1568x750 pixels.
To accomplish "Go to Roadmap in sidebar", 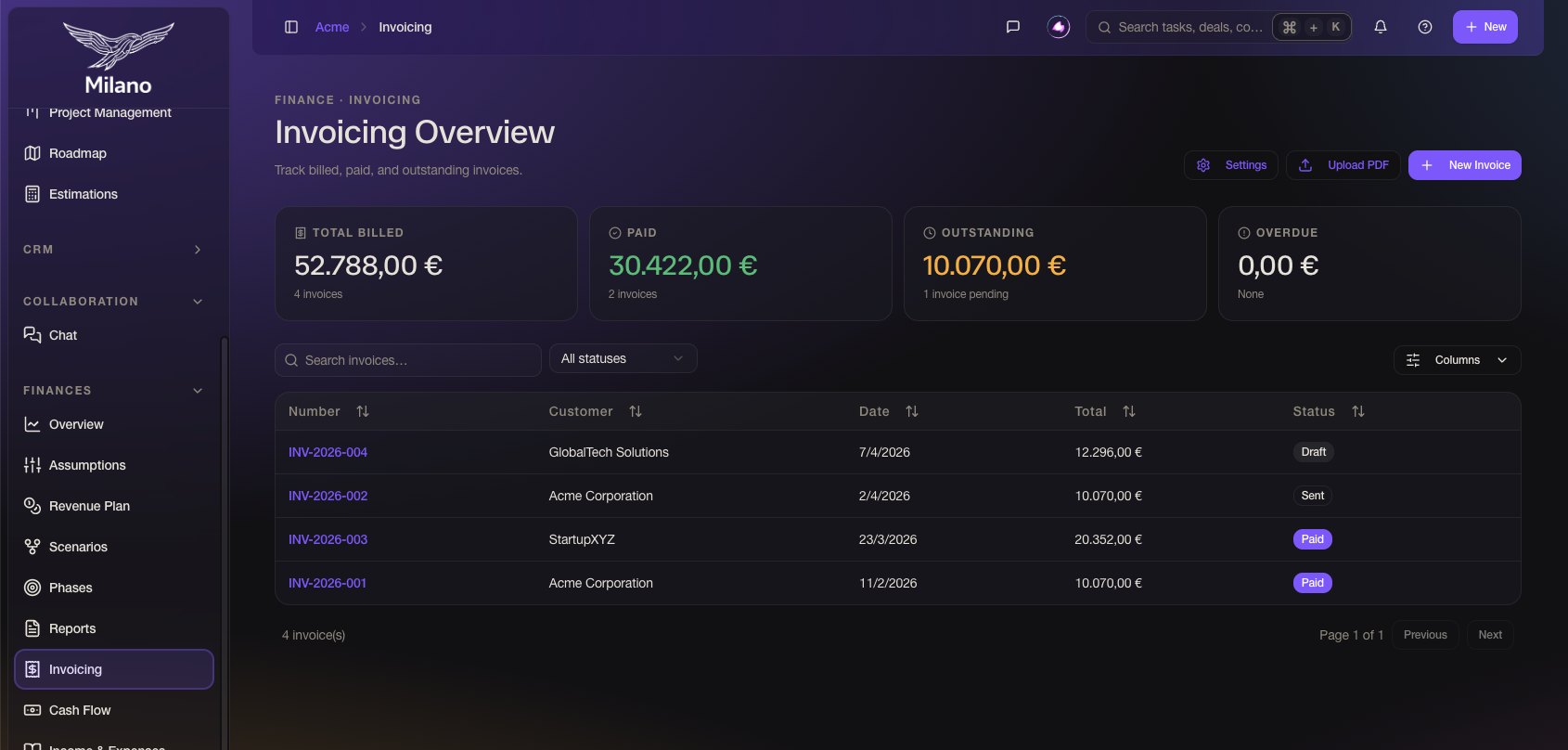I will coord(114,153).
